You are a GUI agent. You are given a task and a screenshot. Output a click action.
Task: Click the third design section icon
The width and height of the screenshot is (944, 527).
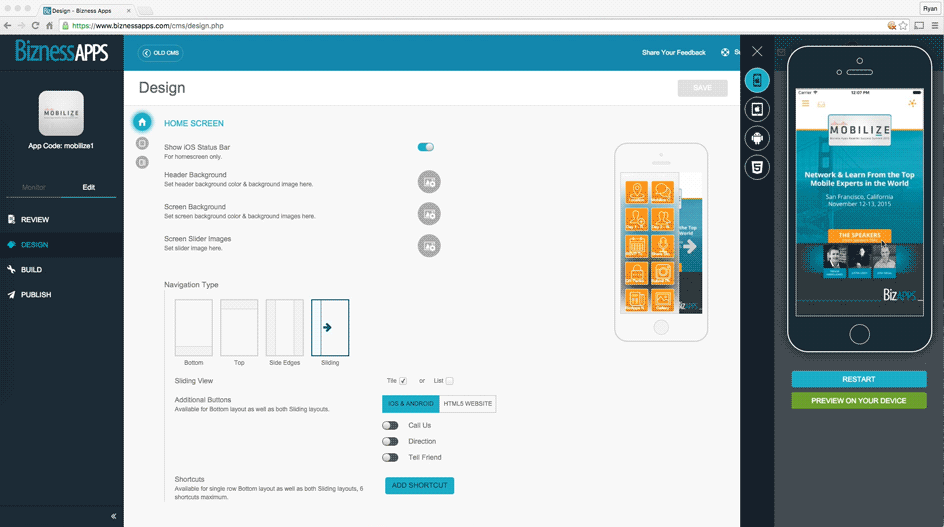142,162
